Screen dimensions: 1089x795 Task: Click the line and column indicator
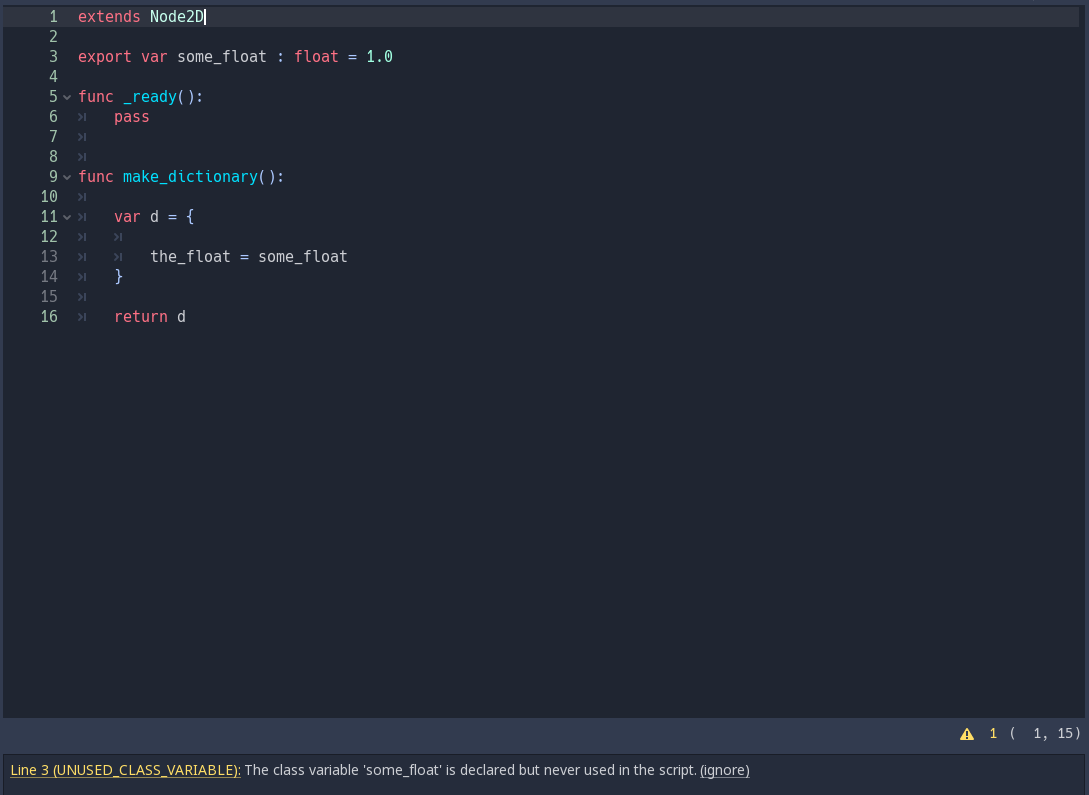coord(1040,733)
